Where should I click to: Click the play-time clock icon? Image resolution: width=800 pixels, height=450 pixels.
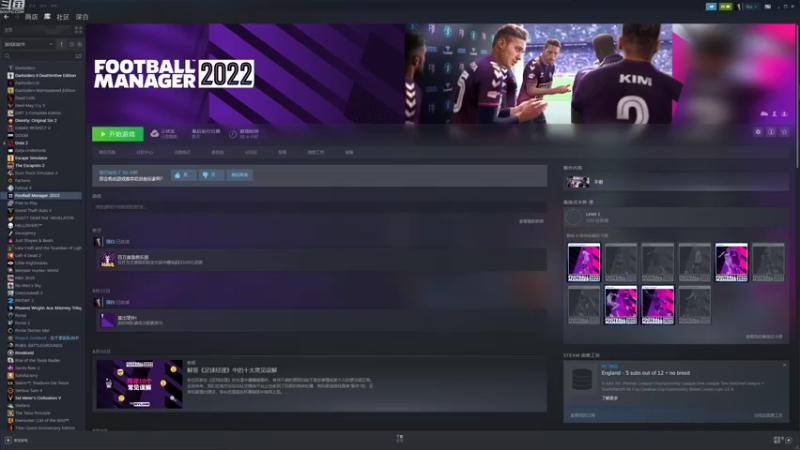(x=233, y=134)
